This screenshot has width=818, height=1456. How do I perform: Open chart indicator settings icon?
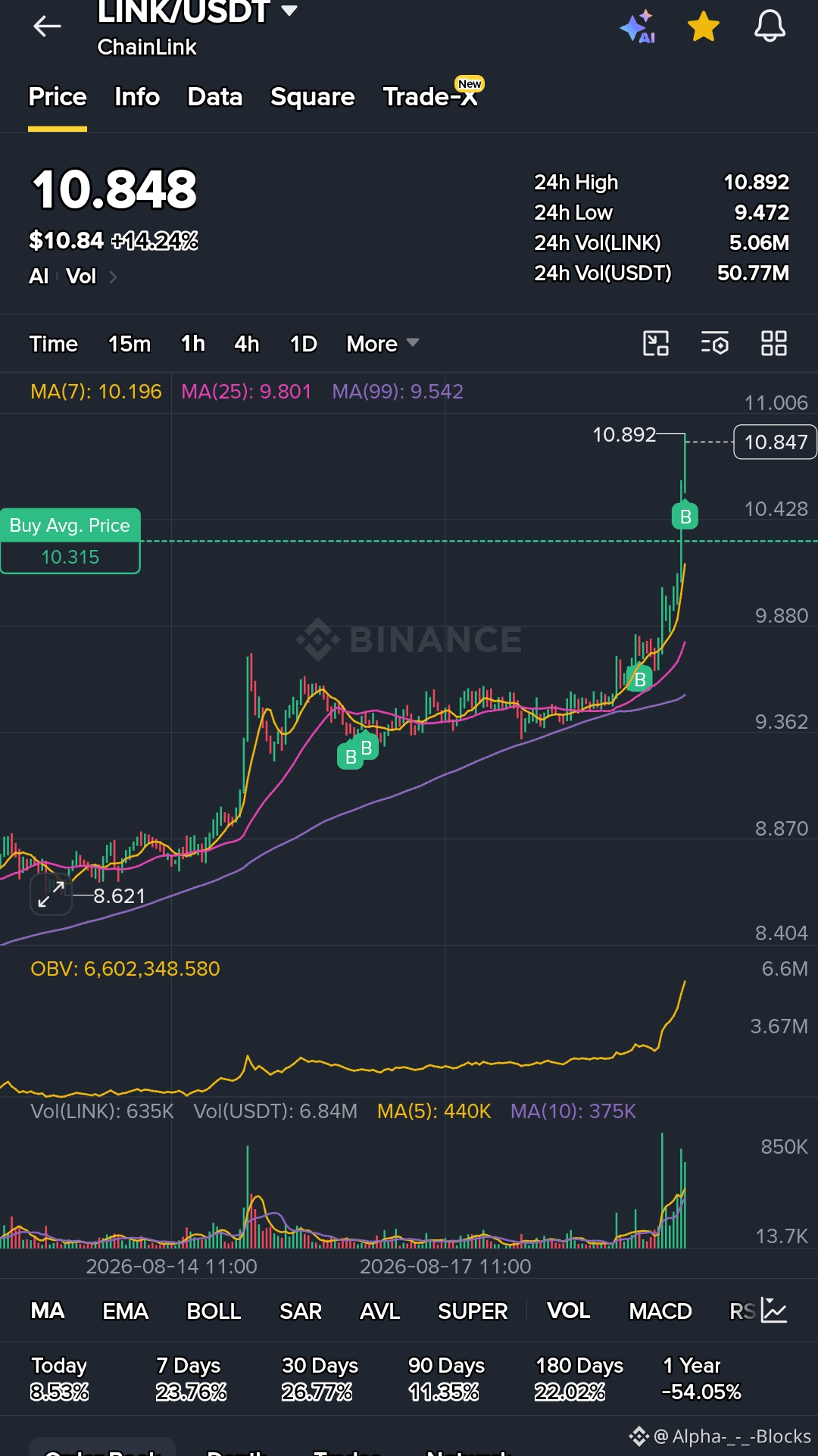click(715, 343)
